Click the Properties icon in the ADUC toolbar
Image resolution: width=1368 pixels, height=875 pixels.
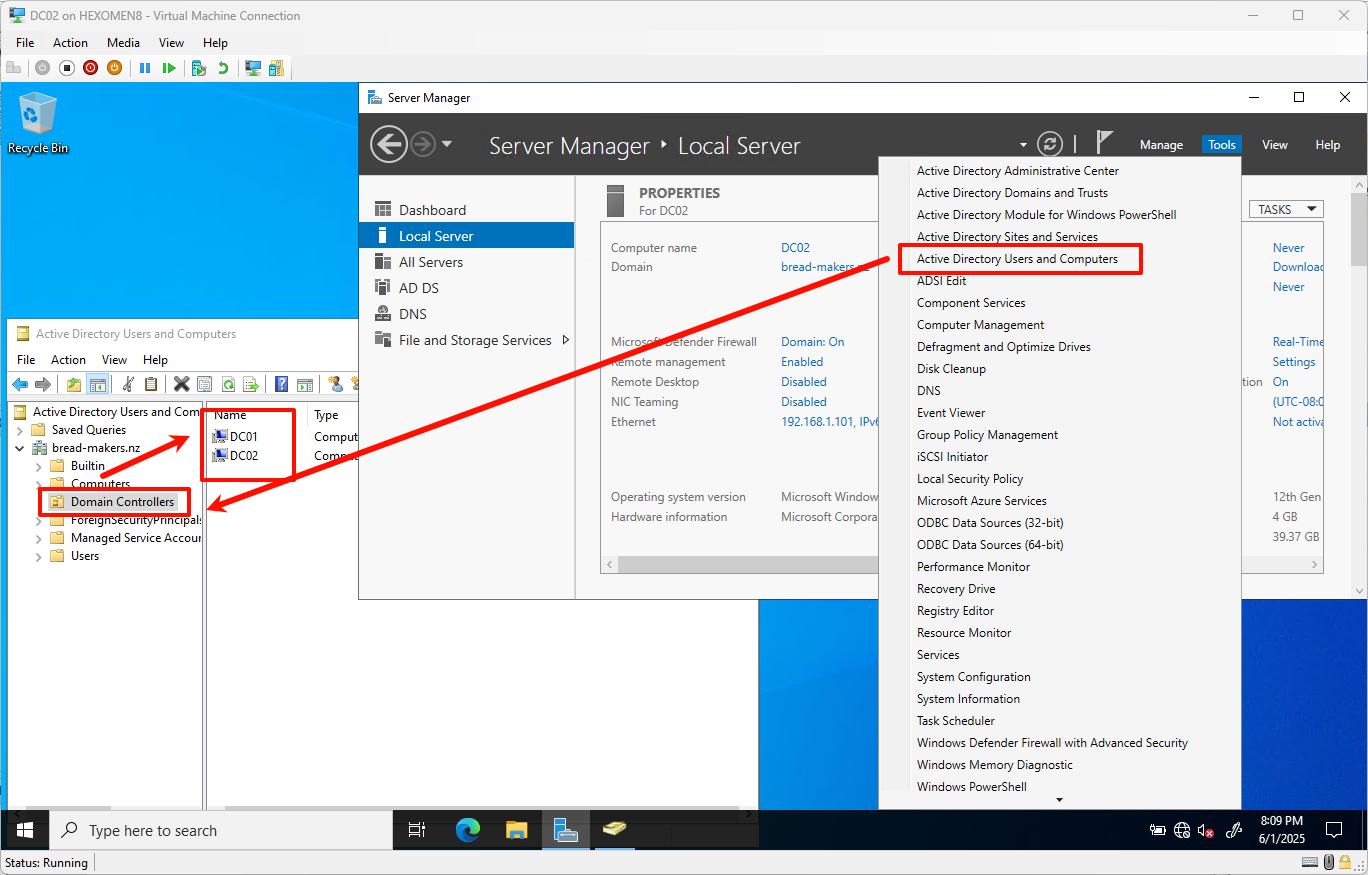click(204, 384)
